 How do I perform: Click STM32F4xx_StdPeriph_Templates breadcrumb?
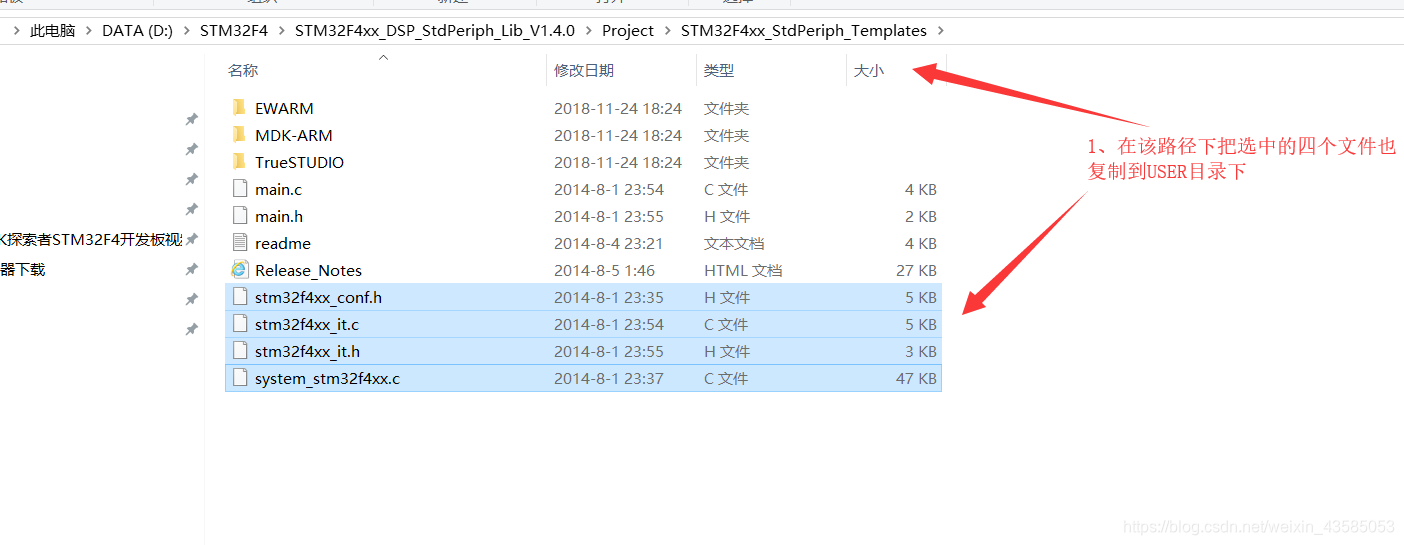pyautogui.click(x=804, y=31)
